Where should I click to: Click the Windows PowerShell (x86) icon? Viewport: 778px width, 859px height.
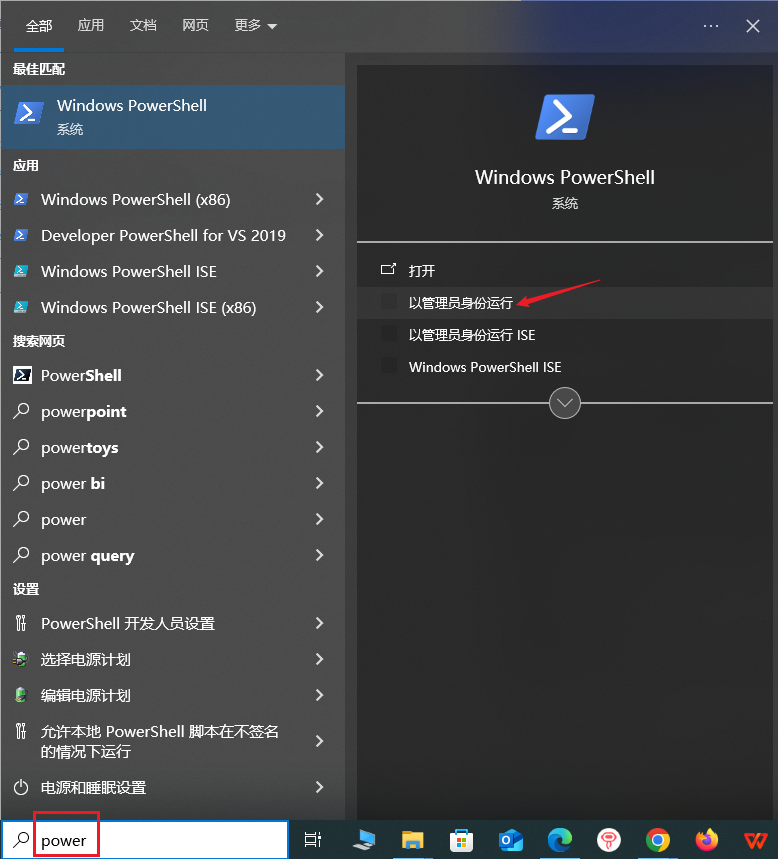[21, 199]
